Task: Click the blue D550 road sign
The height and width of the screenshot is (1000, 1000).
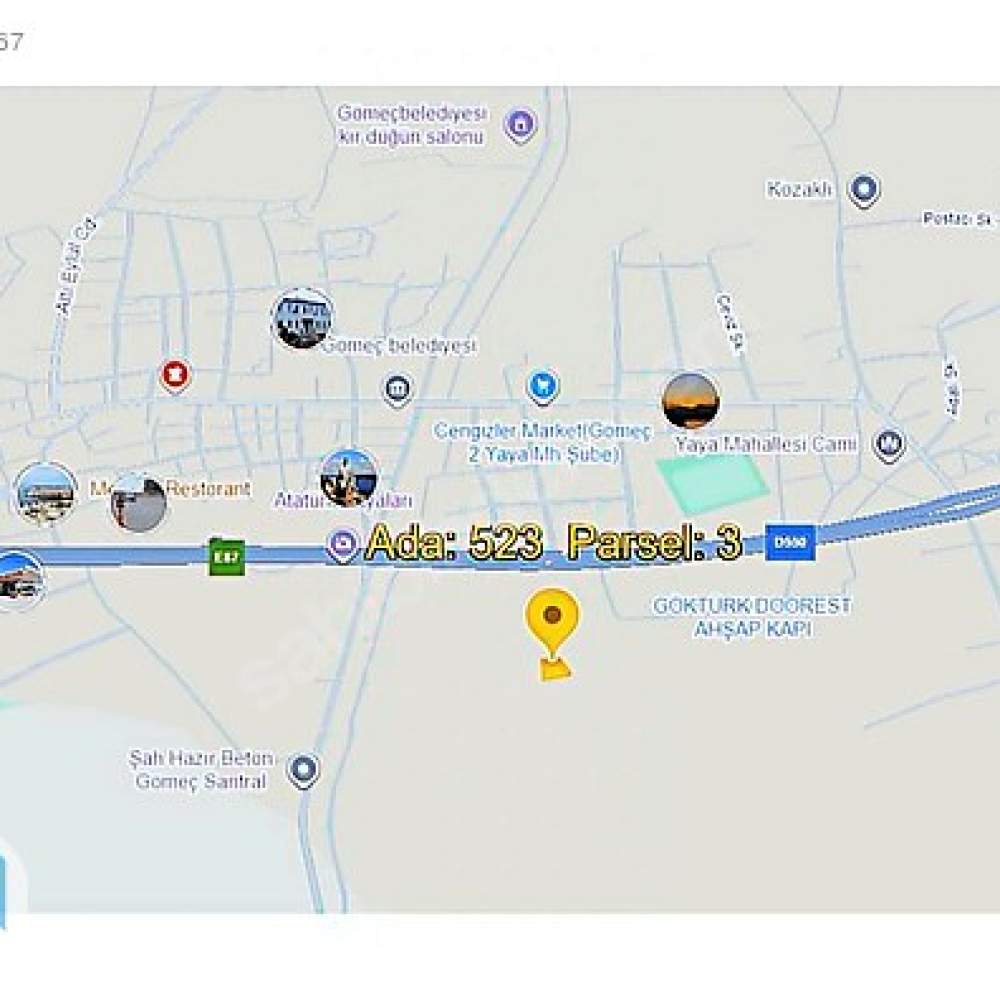Action: pyautogui.click(x=790, y=543)
